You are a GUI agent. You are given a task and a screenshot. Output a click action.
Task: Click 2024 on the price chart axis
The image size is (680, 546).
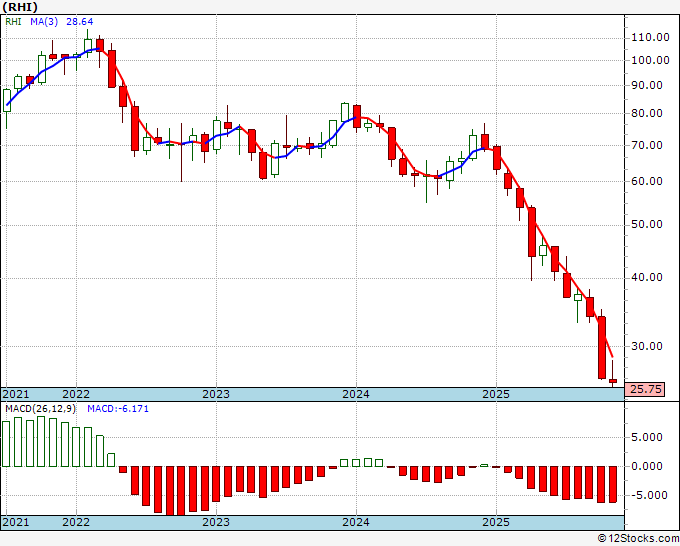coord(356,394)
